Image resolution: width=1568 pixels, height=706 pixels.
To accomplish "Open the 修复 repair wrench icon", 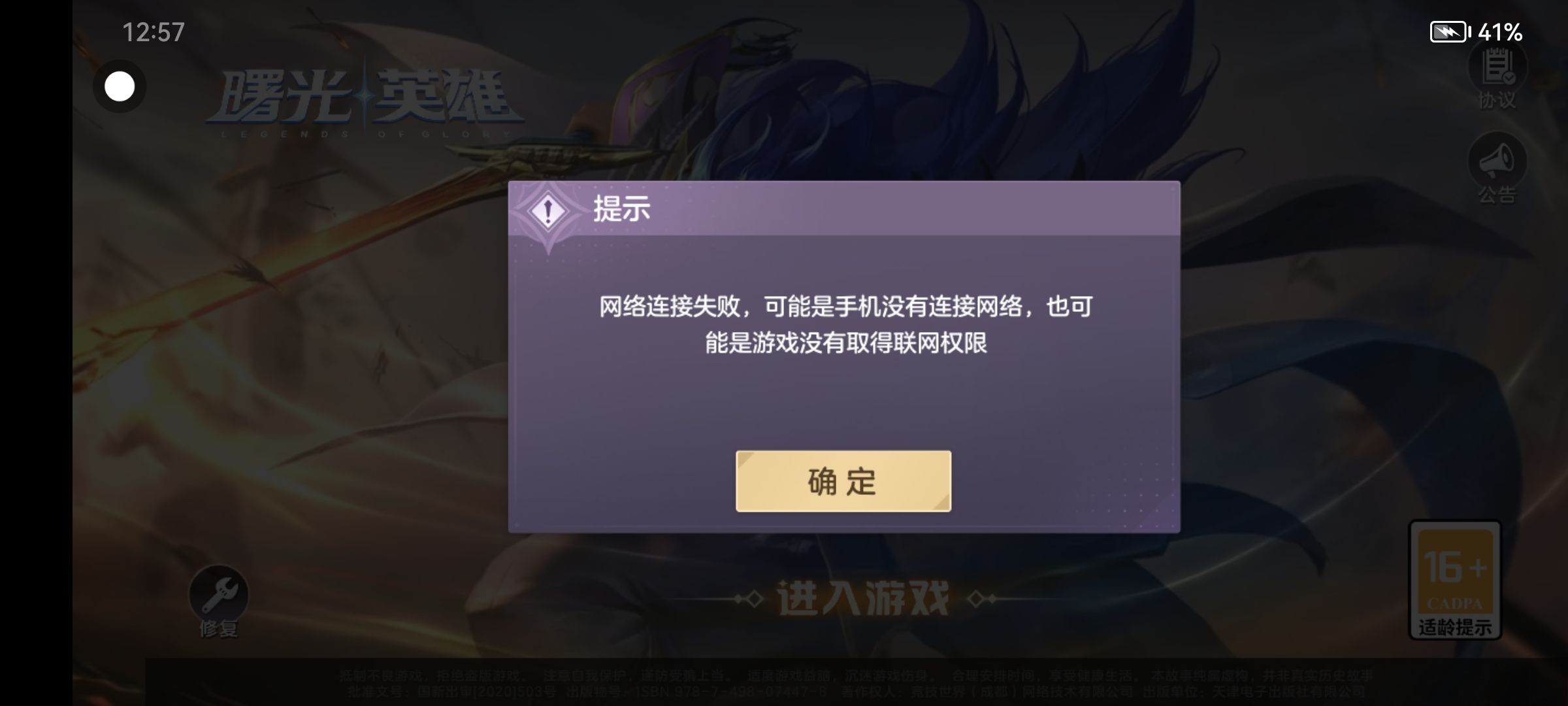I will [x=218, y=594].
